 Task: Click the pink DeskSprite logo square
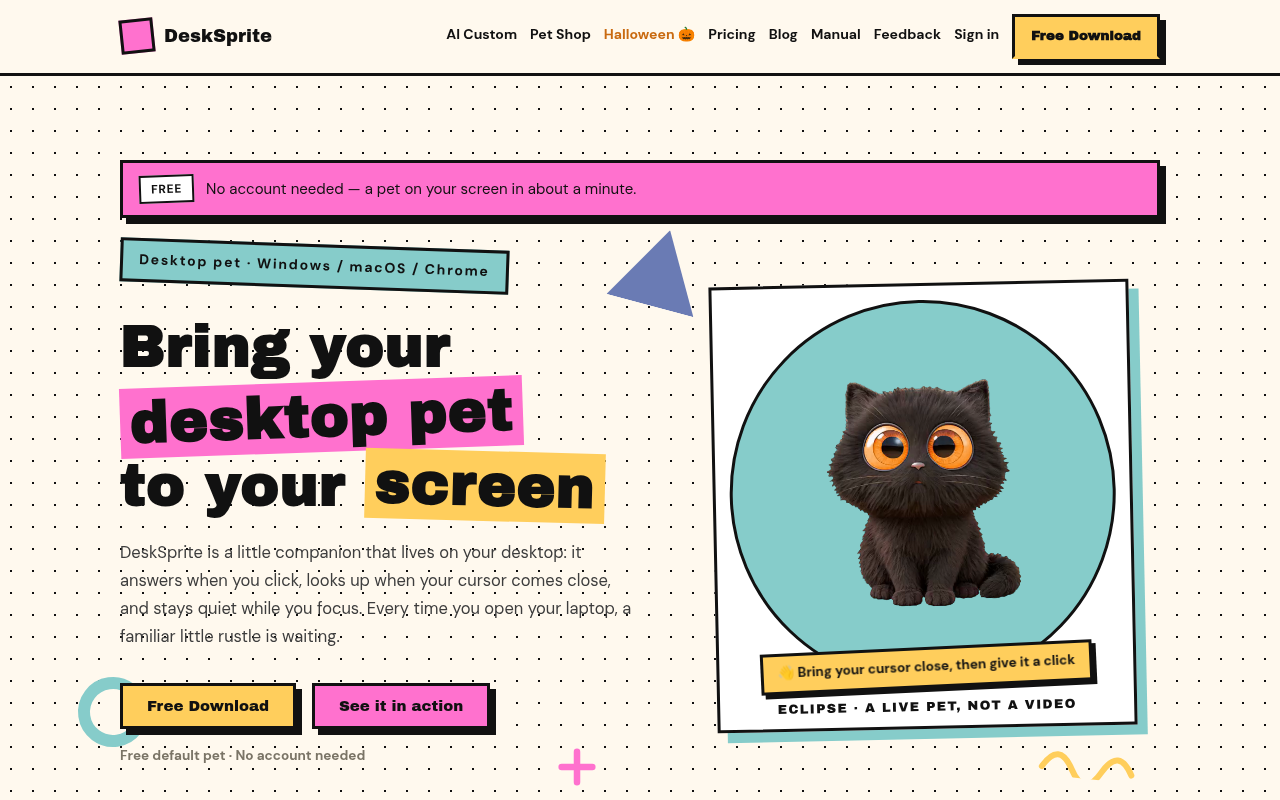[137, 36]
